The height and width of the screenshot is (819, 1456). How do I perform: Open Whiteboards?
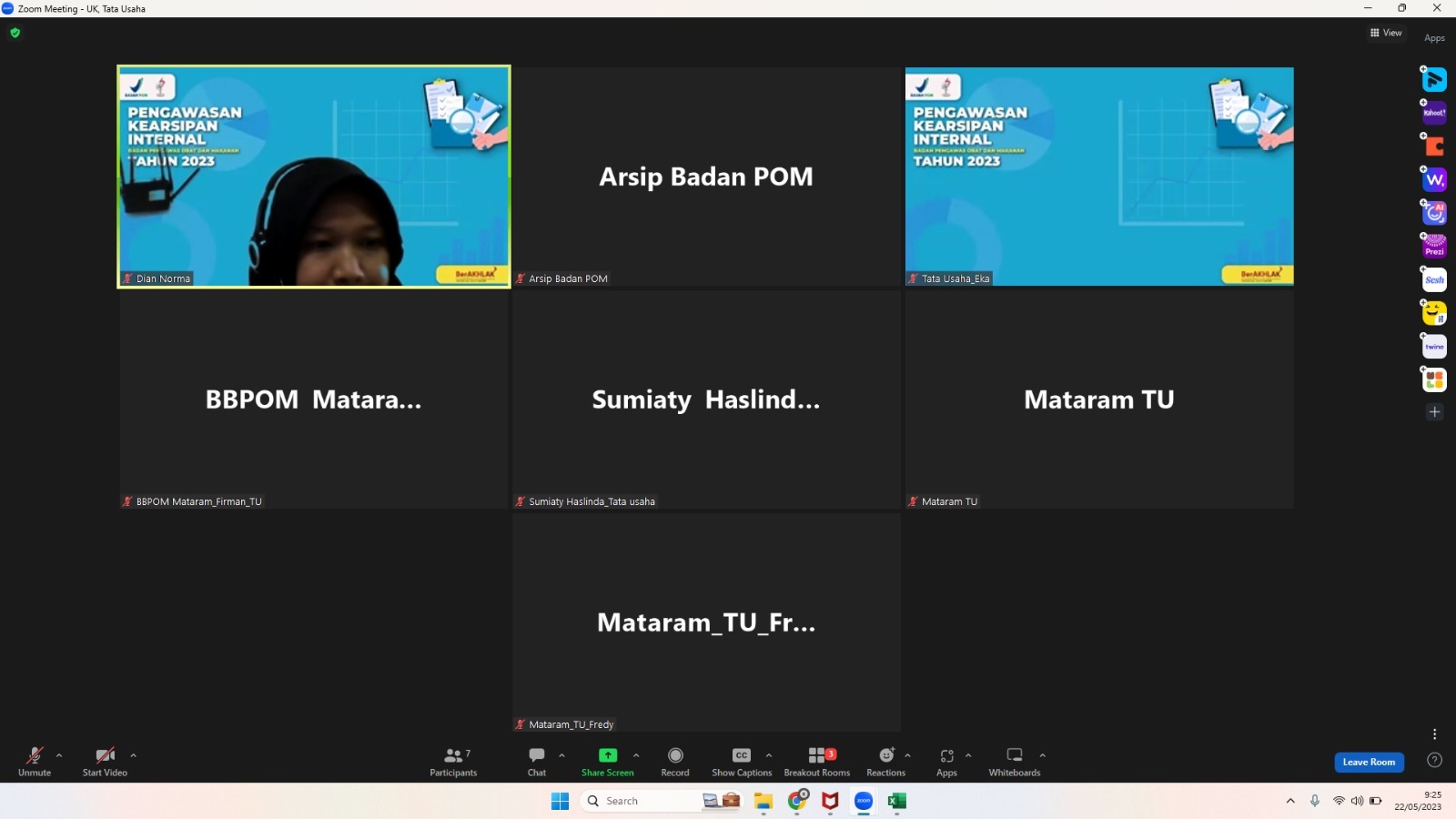click(x=1014, y=762)
